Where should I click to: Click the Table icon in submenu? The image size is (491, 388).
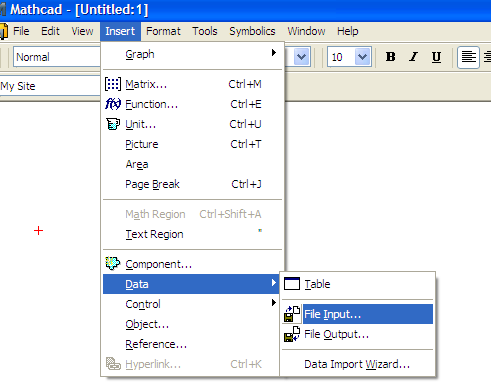[292, 284]
